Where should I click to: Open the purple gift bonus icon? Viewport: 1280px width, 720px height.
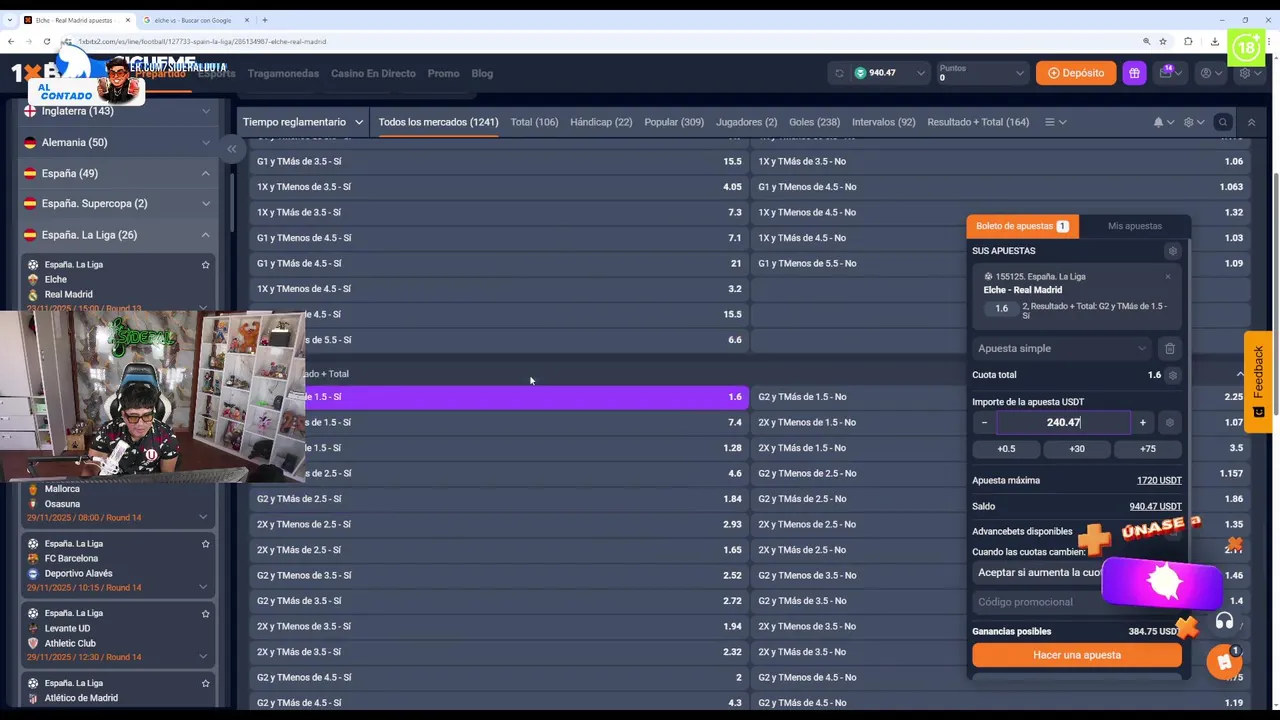[1134, 73]
